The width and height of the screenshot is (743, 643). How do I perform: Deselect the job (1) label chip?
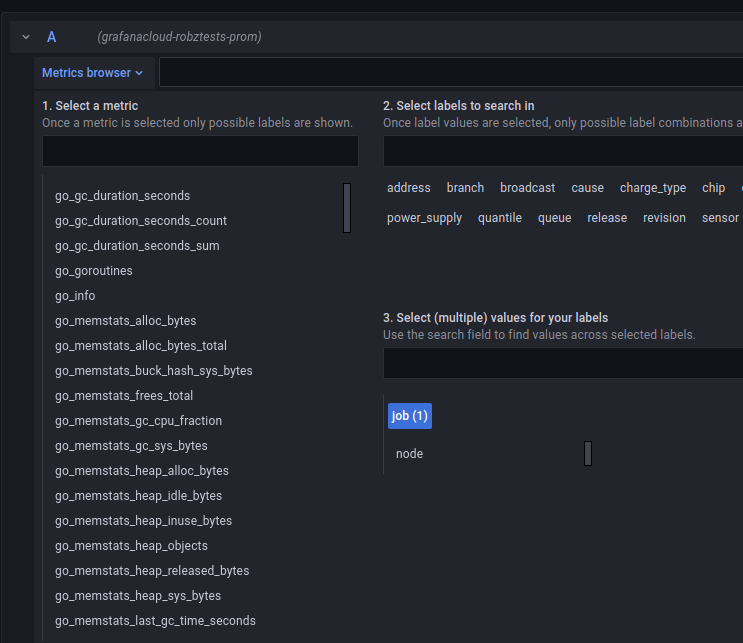pyautogui.click(x=410, y=416)
